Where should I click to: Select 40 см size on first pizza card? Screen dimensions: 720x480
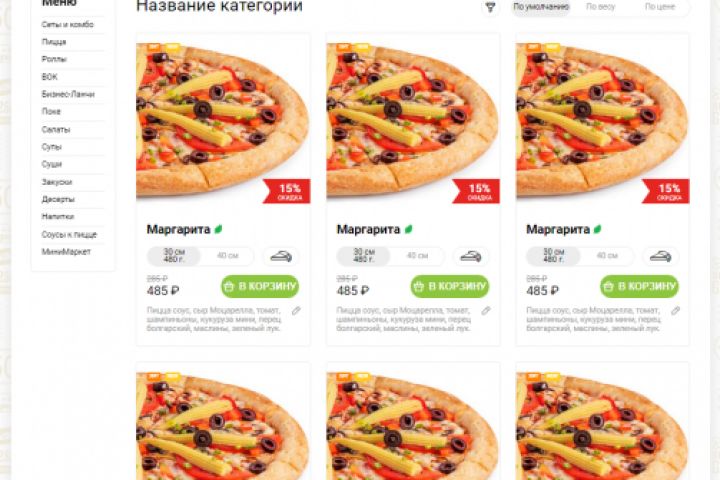point(227,256)
